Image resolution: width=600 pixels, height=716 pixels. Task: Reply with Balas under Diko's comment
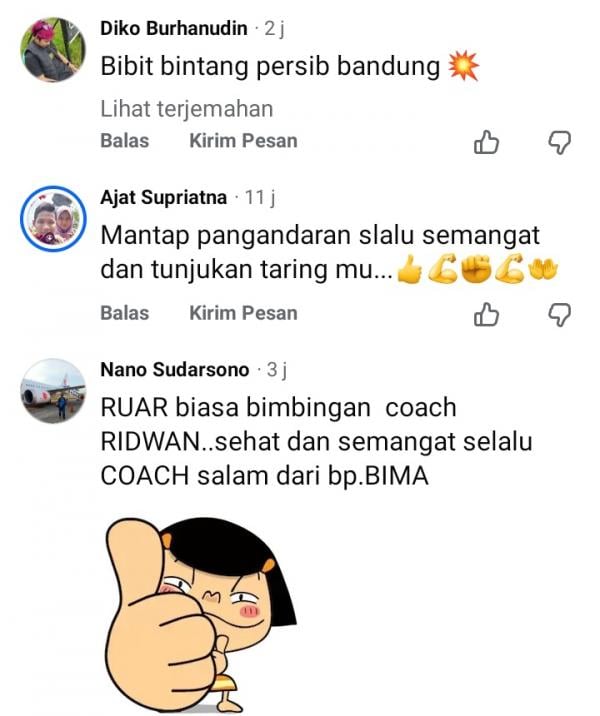point(125,141)
